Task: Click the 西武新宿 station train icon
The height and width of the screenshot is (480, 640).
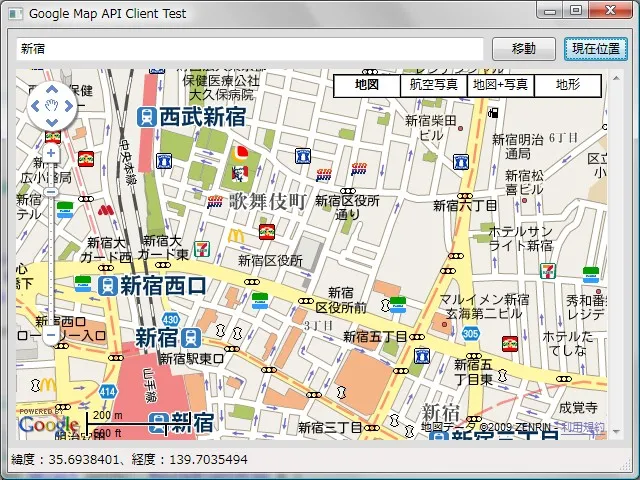Action: tap(147, 117)
